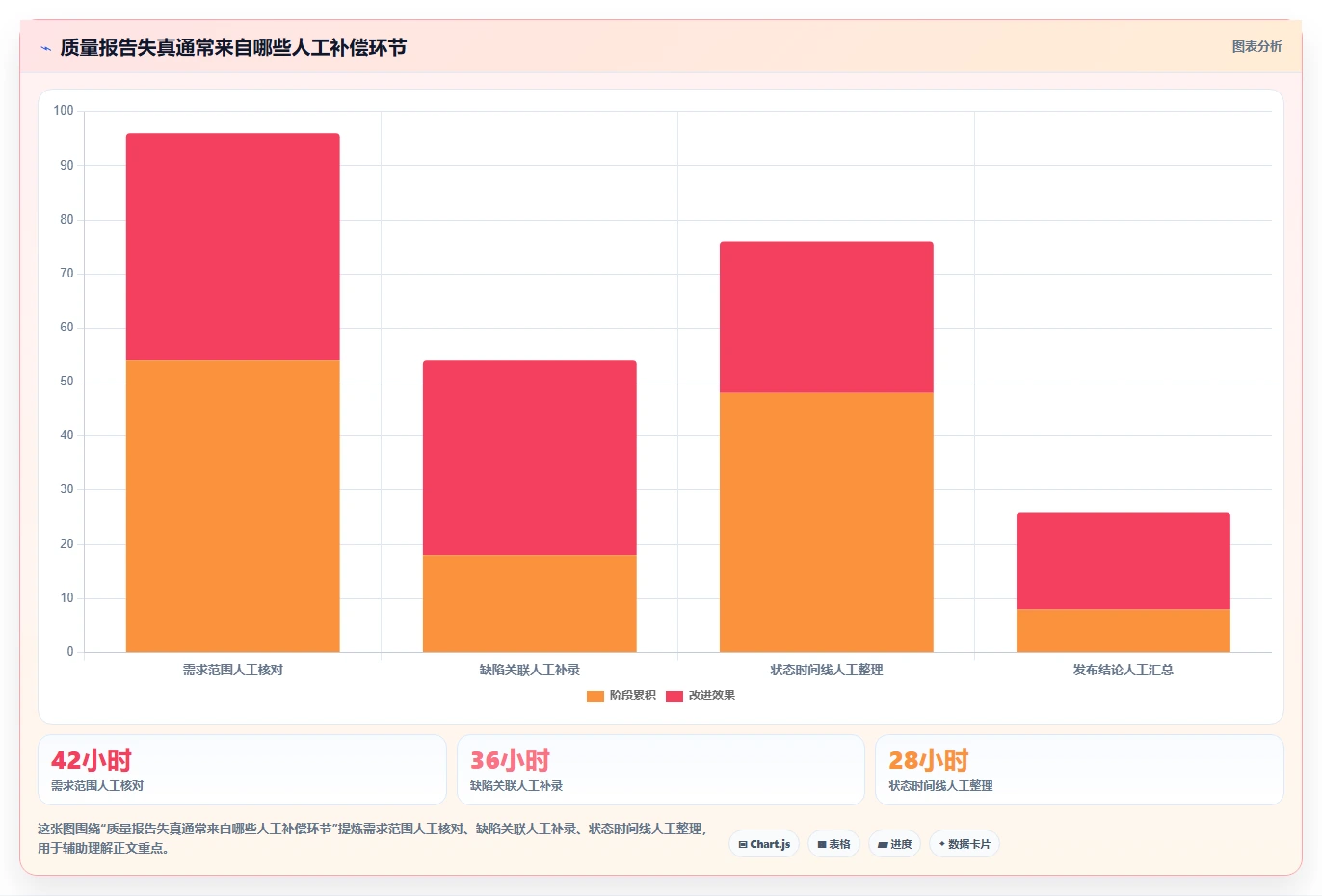This screenshot has height=896, width=1322.
Task: Toggle the 阶段累积 legend item
Action: pos(621,696)
